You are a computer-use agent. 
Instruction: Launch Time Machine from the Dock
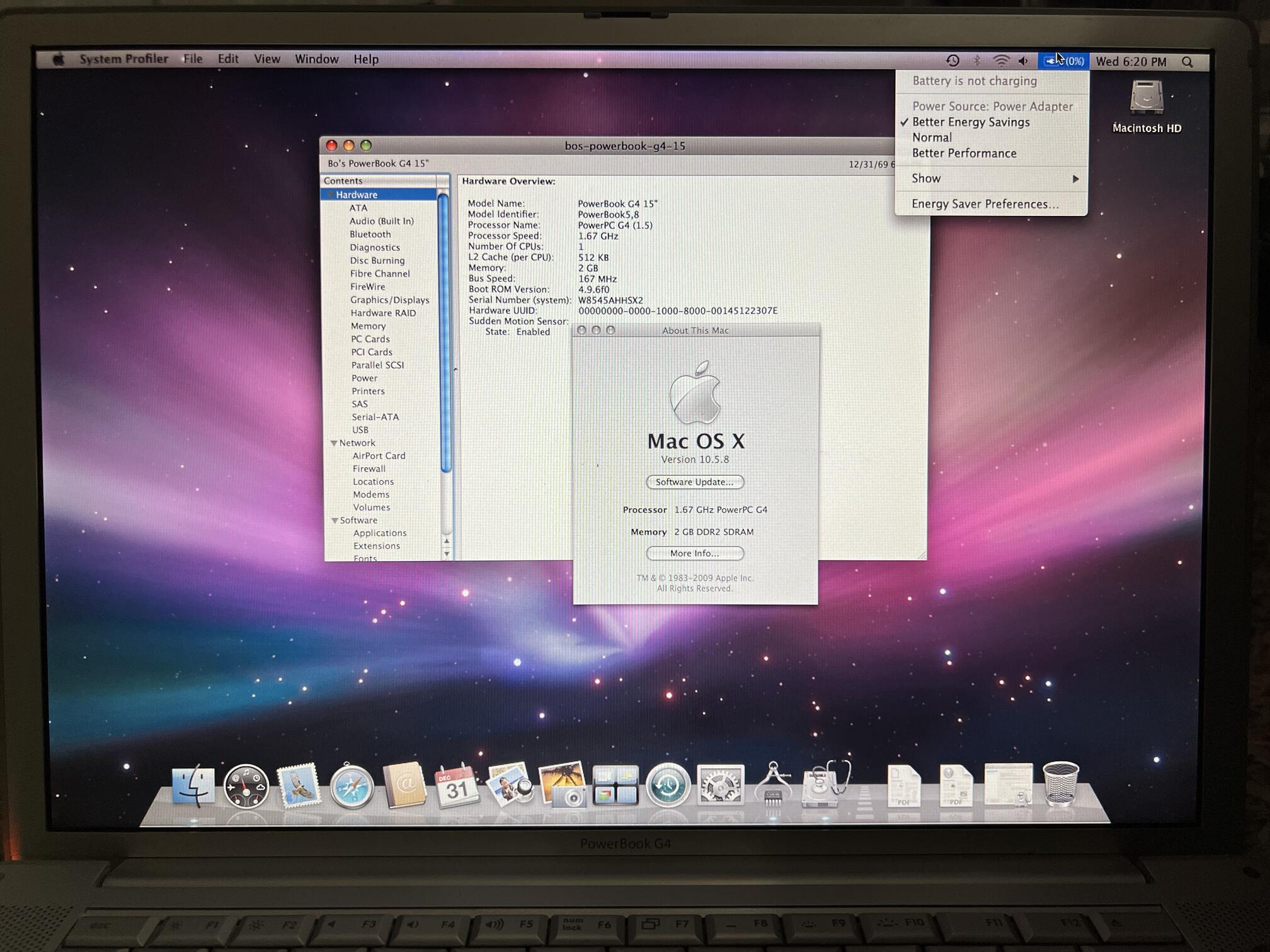pos(667,785)
